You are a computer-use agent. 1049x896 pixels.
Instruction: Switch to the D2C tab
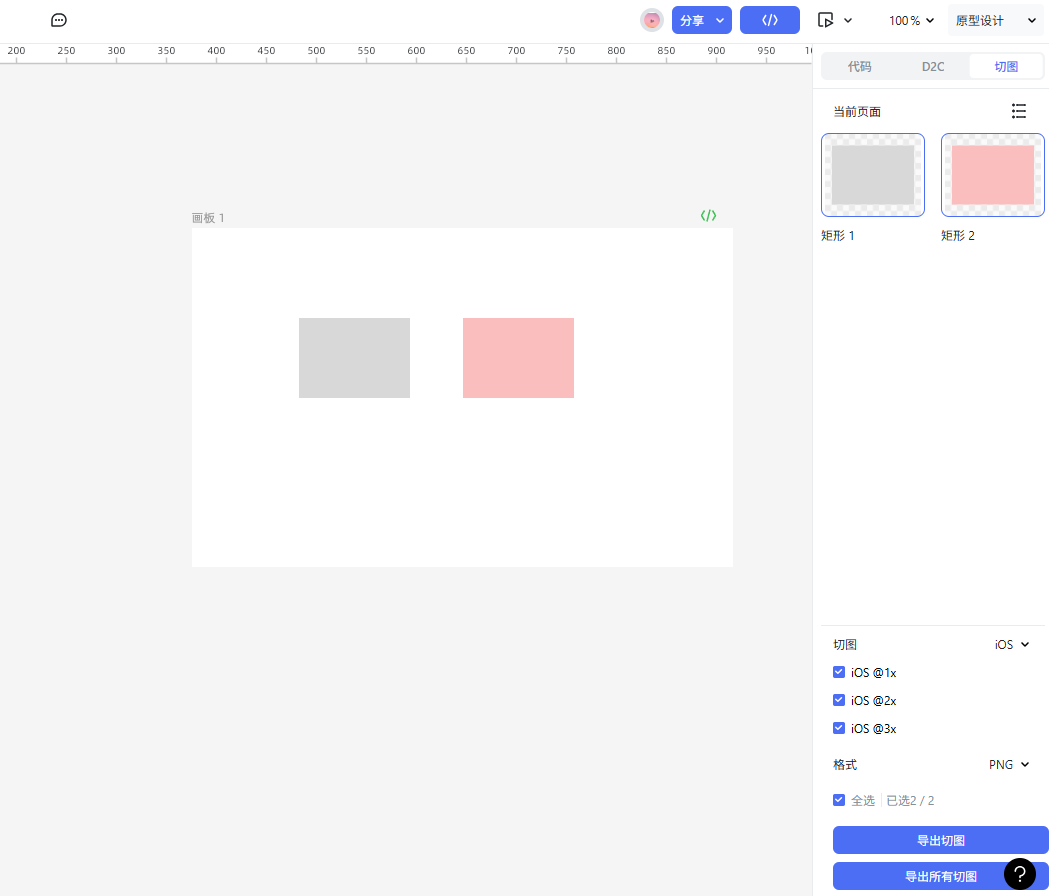932,66
